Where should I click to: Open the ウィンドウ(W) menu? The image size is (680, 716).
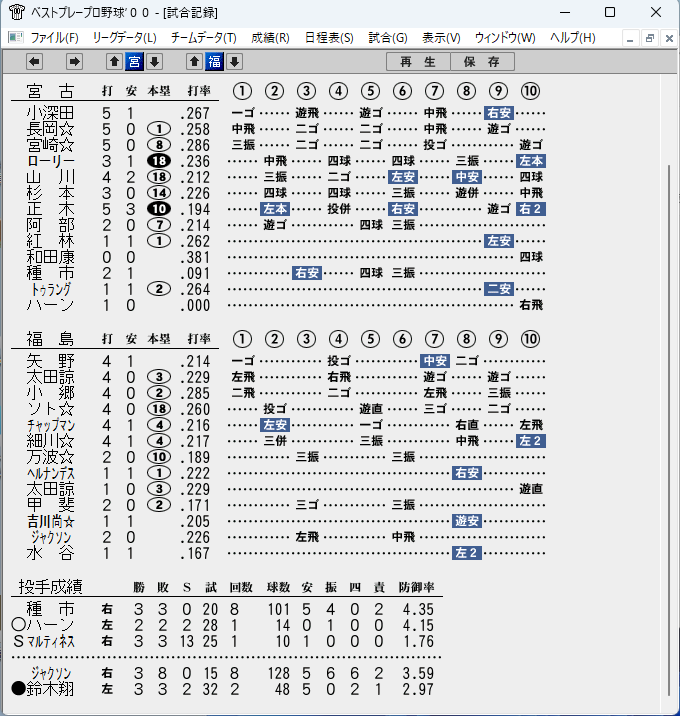505,37
